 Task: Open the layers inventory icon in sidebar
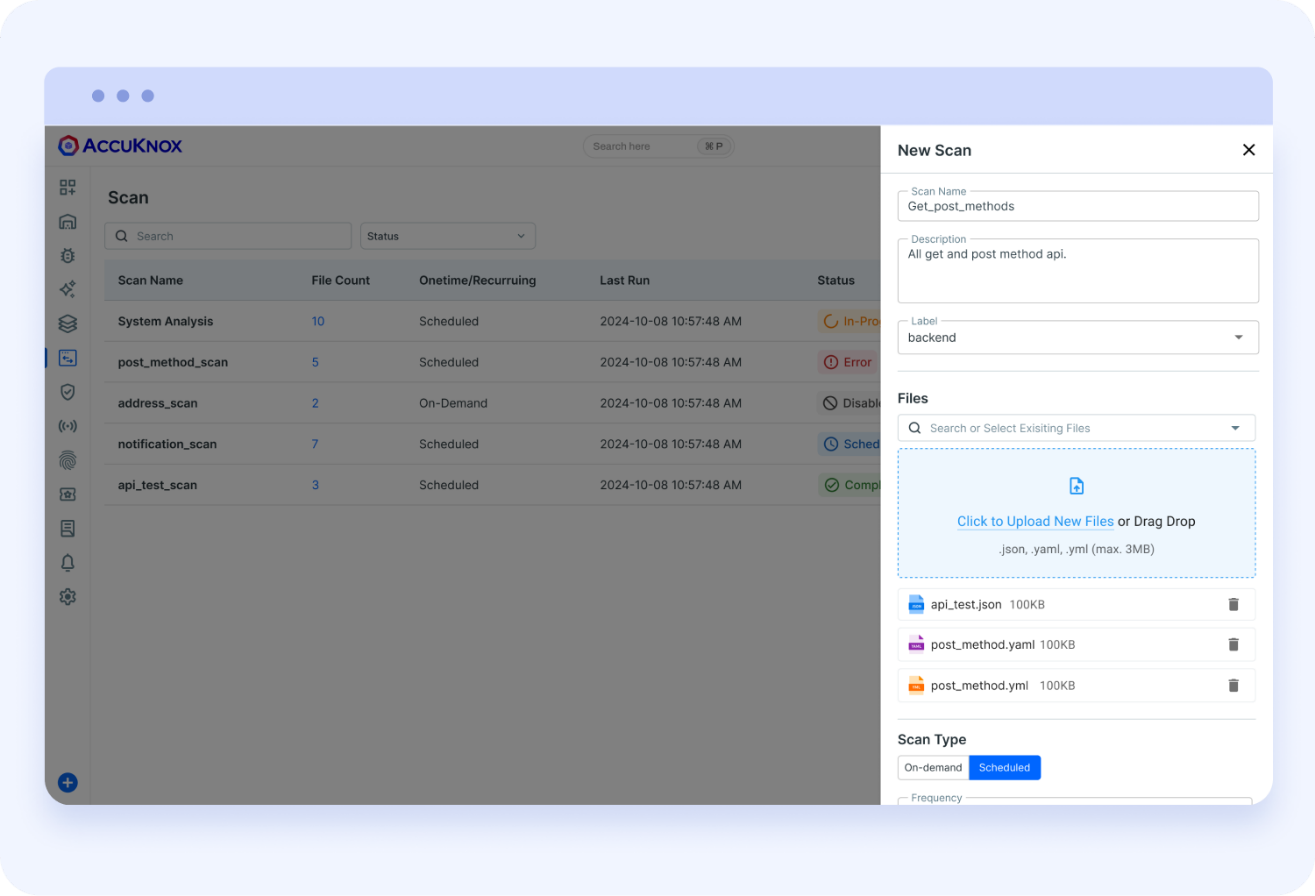(67, 323)
